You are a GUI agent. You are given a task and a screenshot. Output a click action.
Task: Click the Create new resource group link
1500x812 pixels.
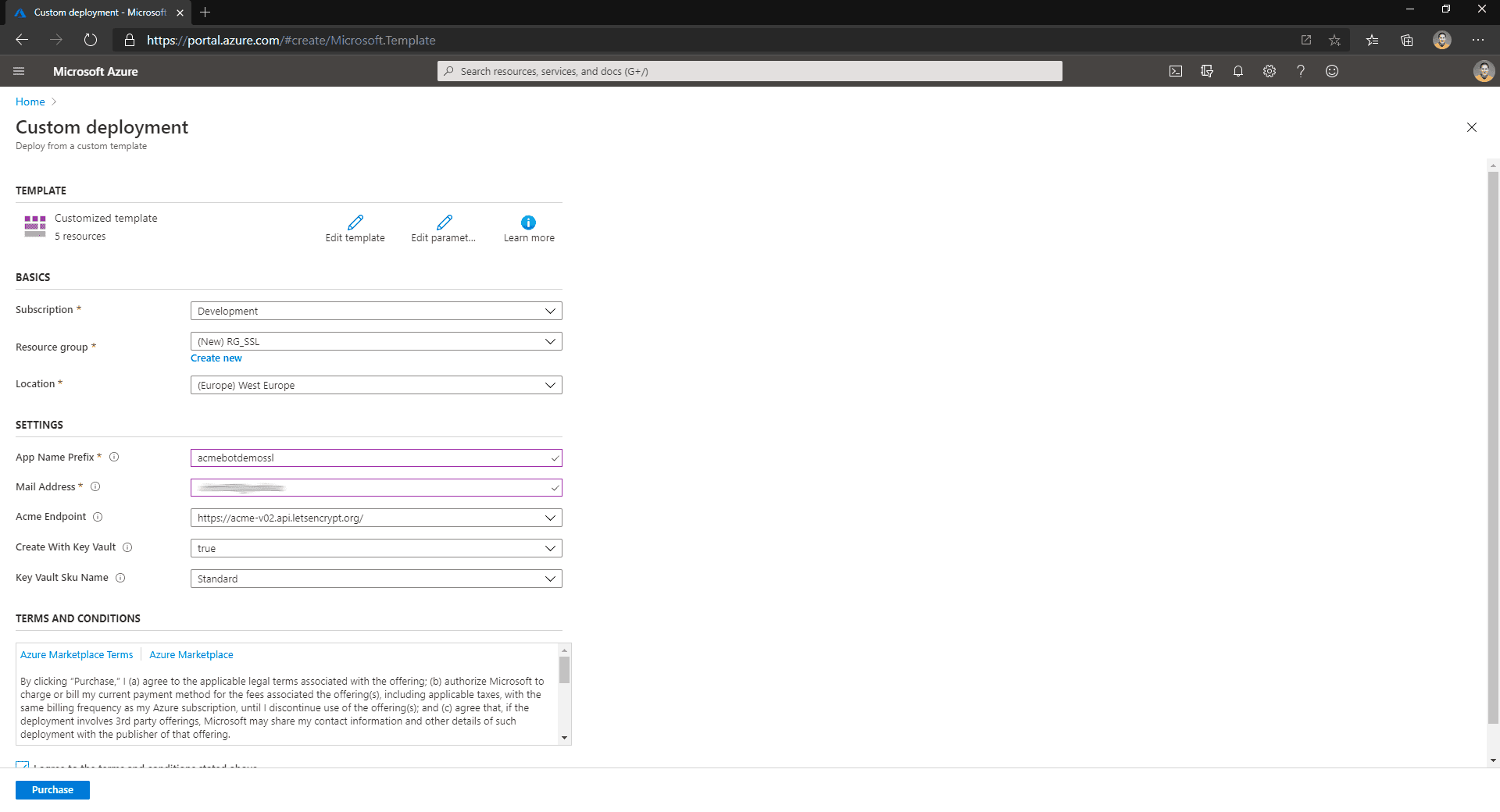216,358
